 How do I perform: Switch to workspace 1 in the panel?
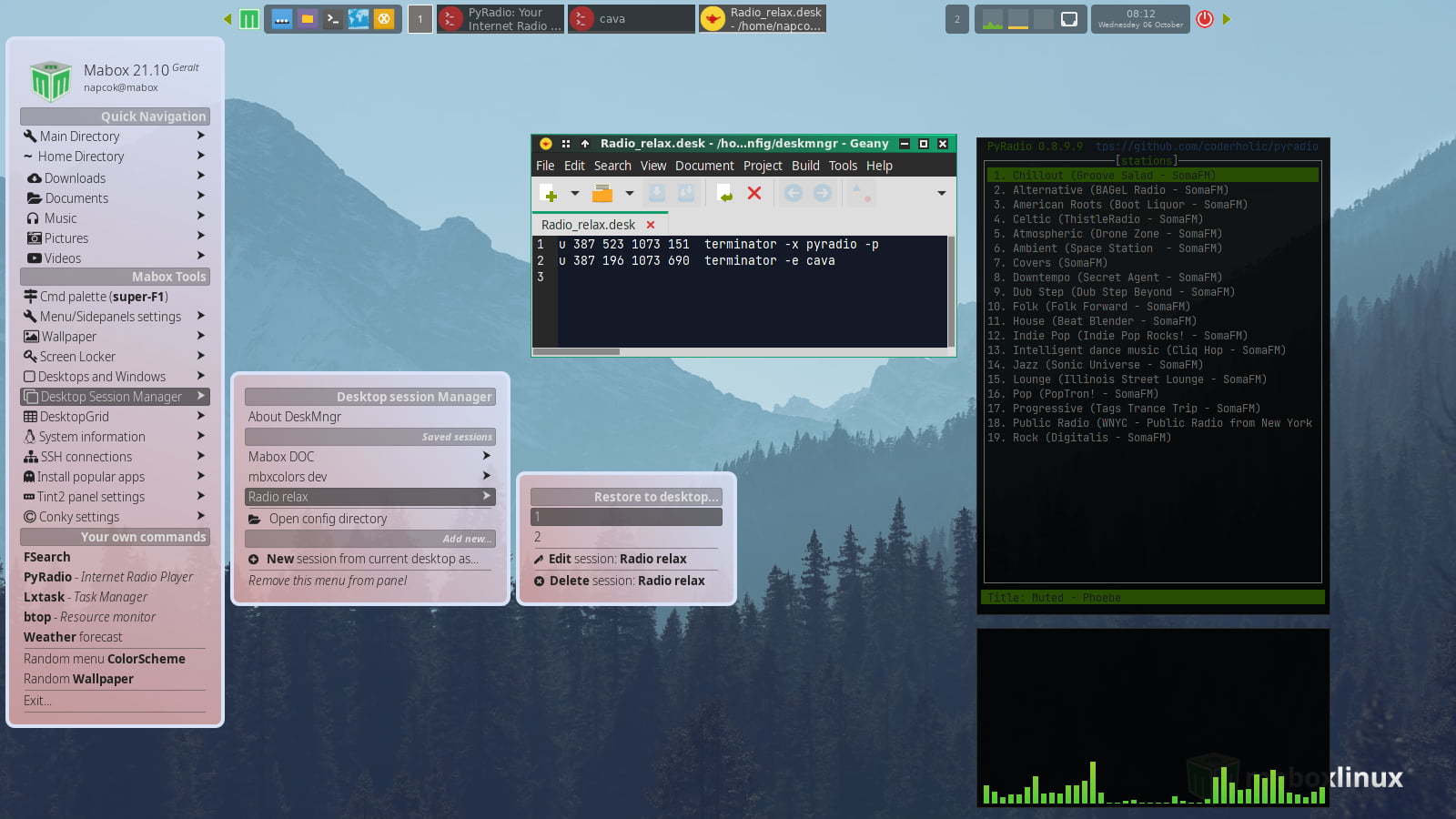click(x=420, y=19)
